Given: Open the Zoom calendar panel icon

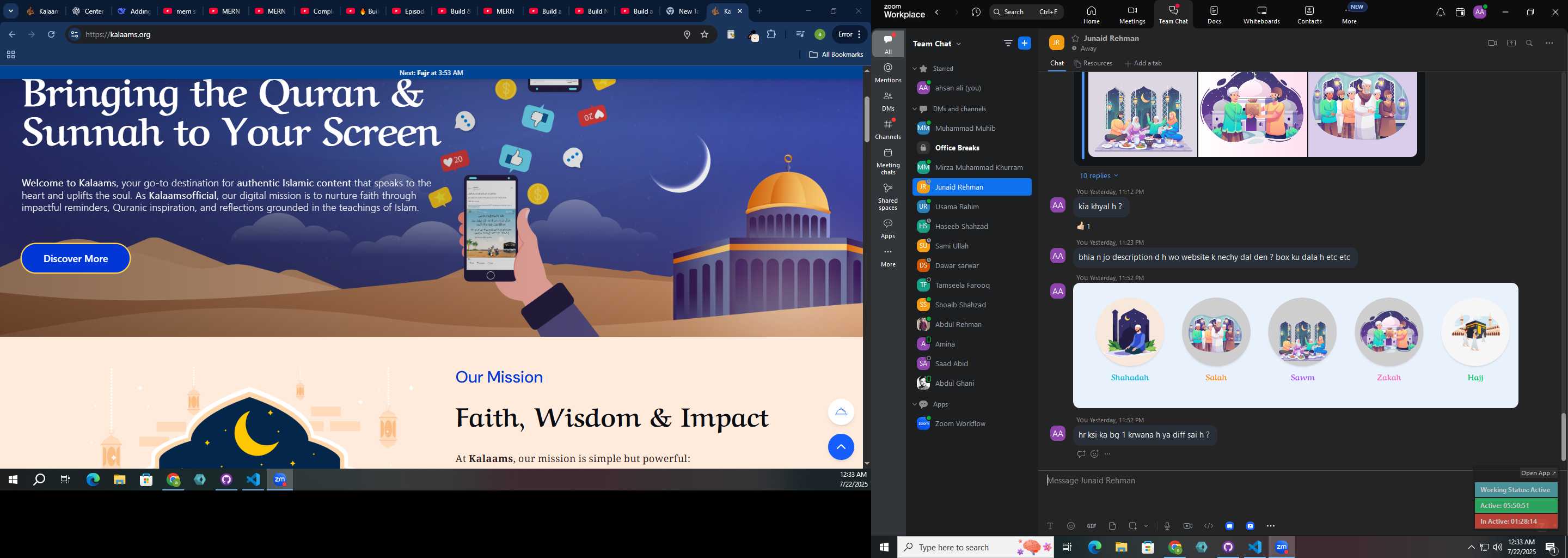Looking at the screenshot, I should click(x=1460, y=12).
